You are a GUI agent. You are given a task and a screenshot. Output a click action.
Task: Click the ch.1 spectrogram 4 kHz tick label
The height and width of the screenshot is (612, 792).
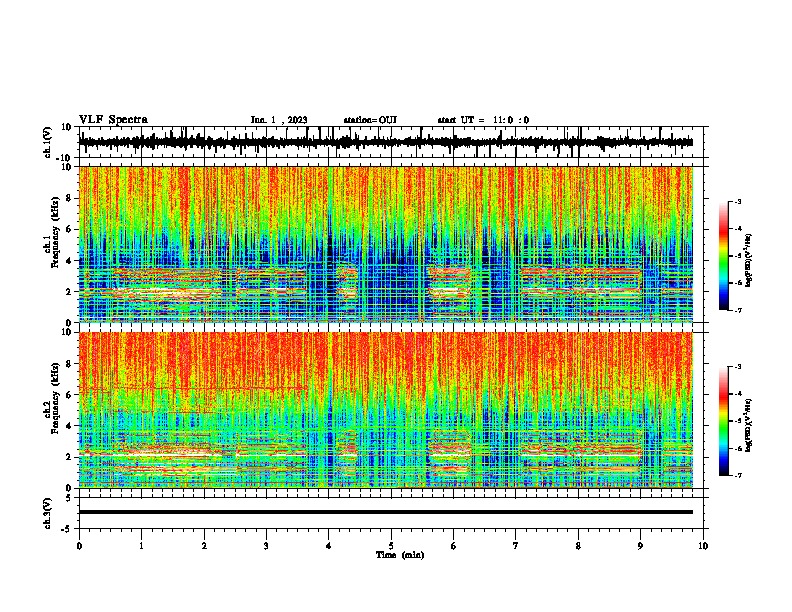click(x=69, y=261)
